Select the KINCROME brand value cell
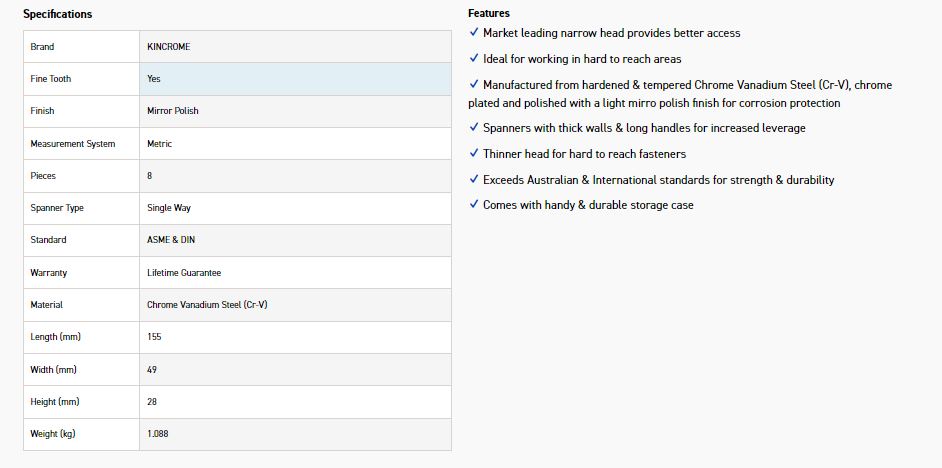 click(x=168, y=47)
